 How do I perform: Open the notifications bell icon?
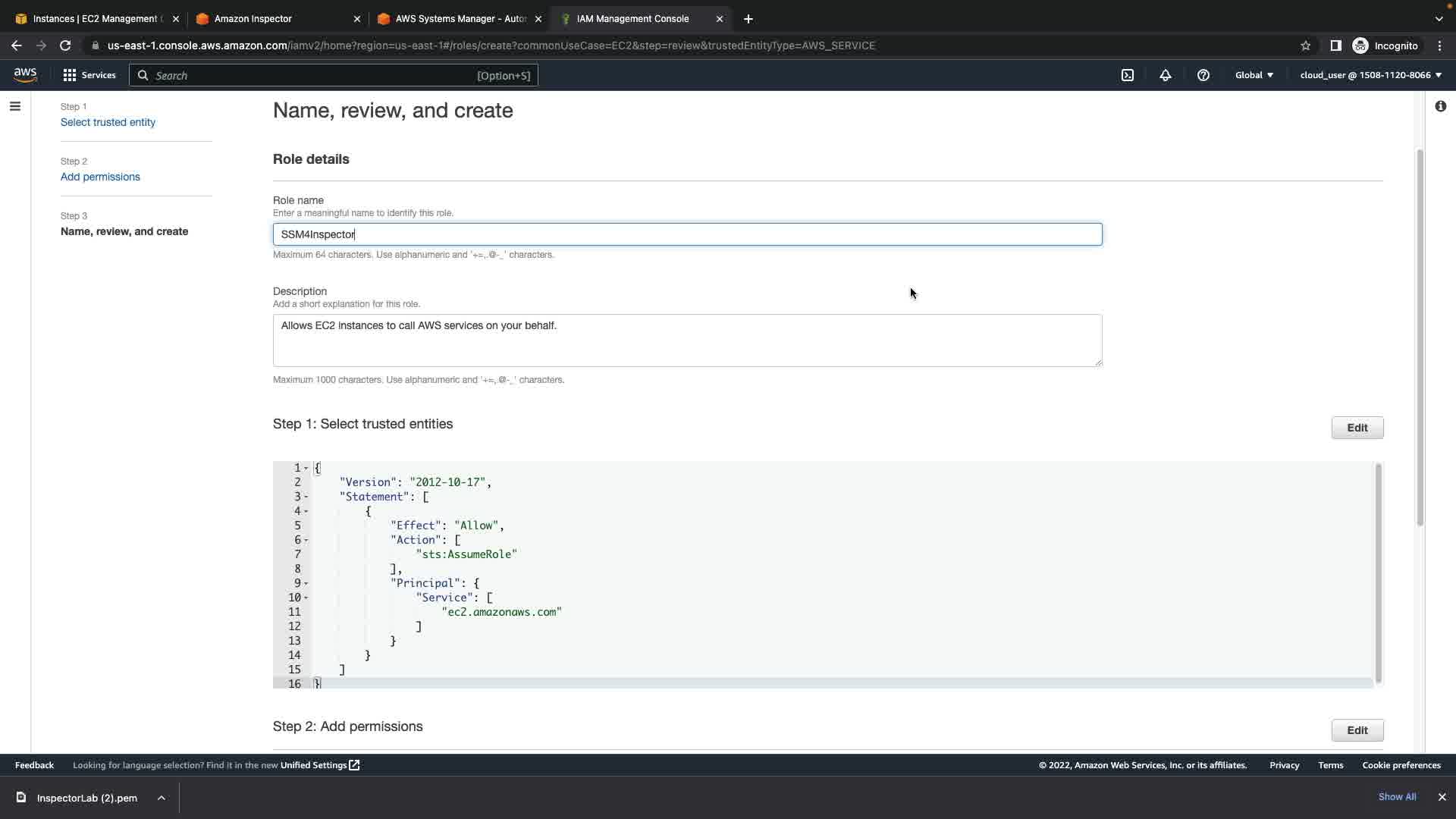pyautogui.click(x=1166, y=75)
